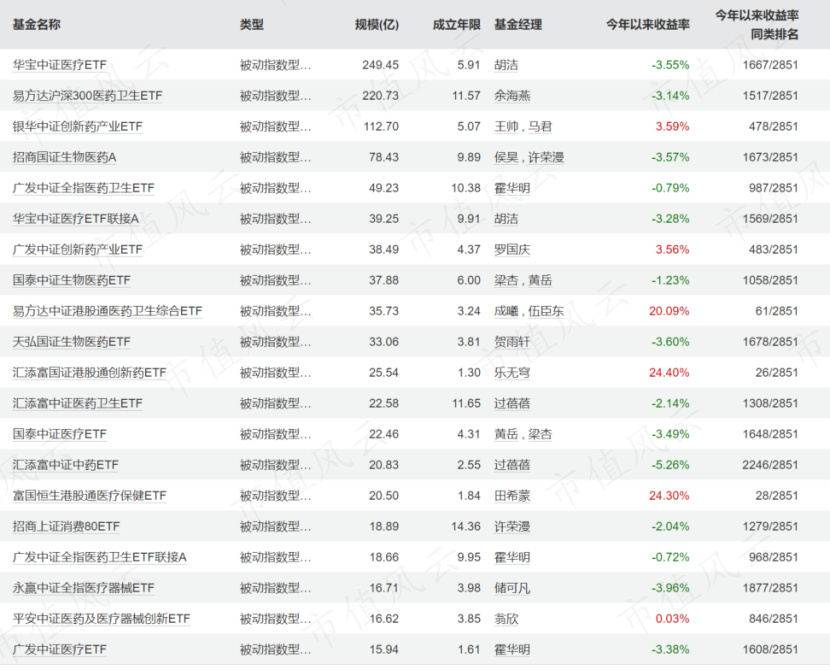Viewport: 830px width, 670px height.
Task: Select return value 24.30%
Action: point(669,495)
